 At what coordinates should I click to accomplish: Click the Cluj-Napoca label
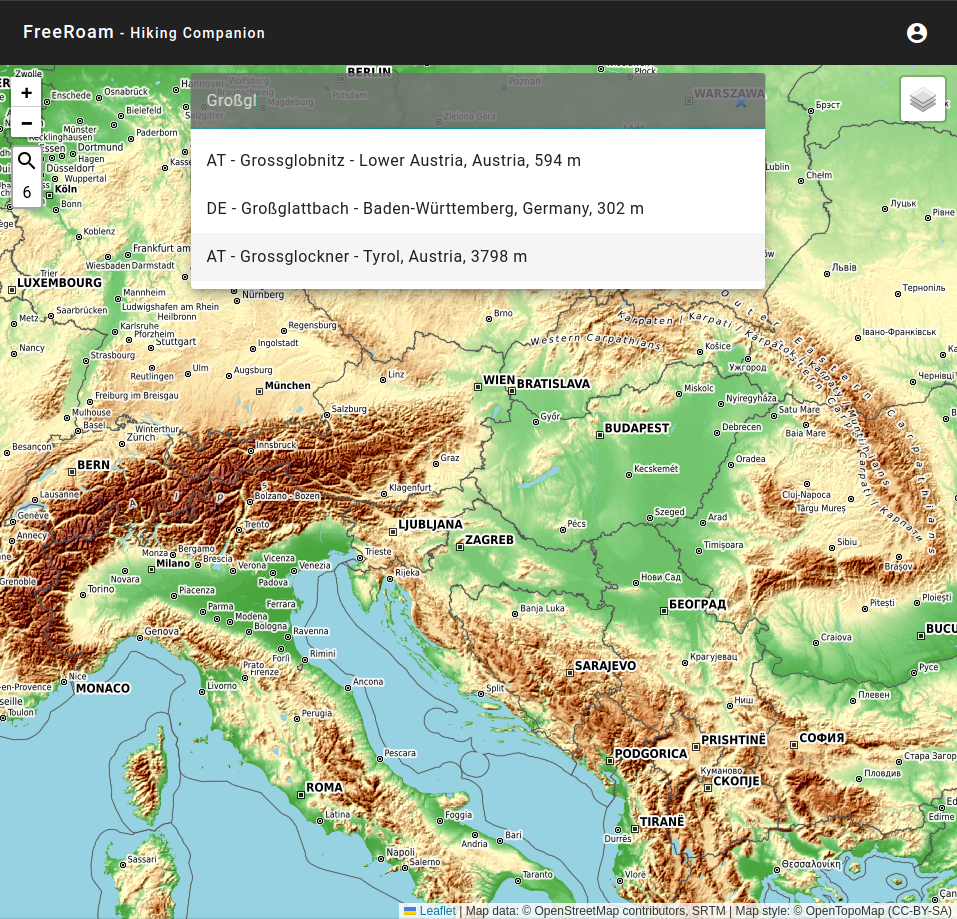click(x=806, y=495)
